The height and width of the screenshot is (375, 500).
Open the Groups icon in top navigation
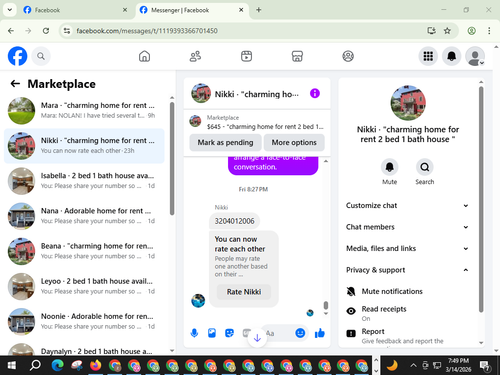click(348, 56)
